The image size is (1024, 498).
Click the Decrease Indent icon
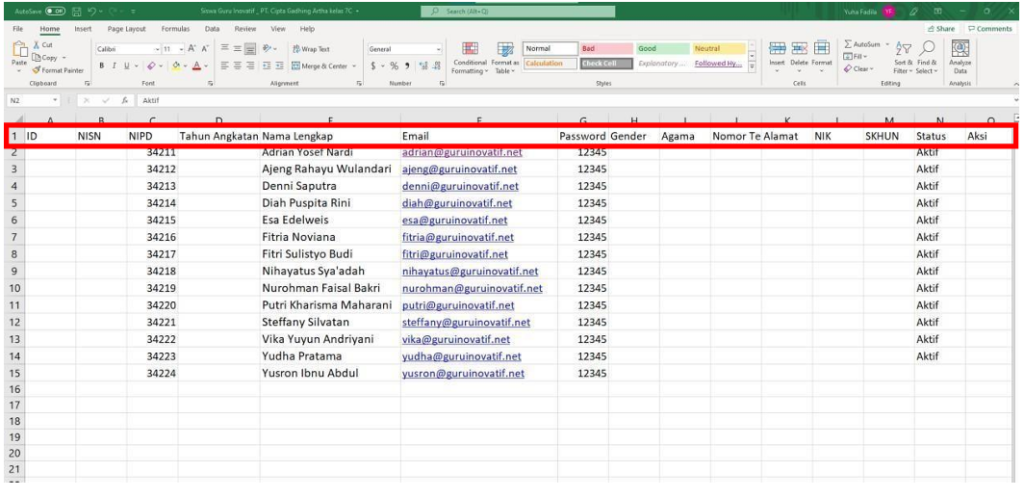(266, 66)
